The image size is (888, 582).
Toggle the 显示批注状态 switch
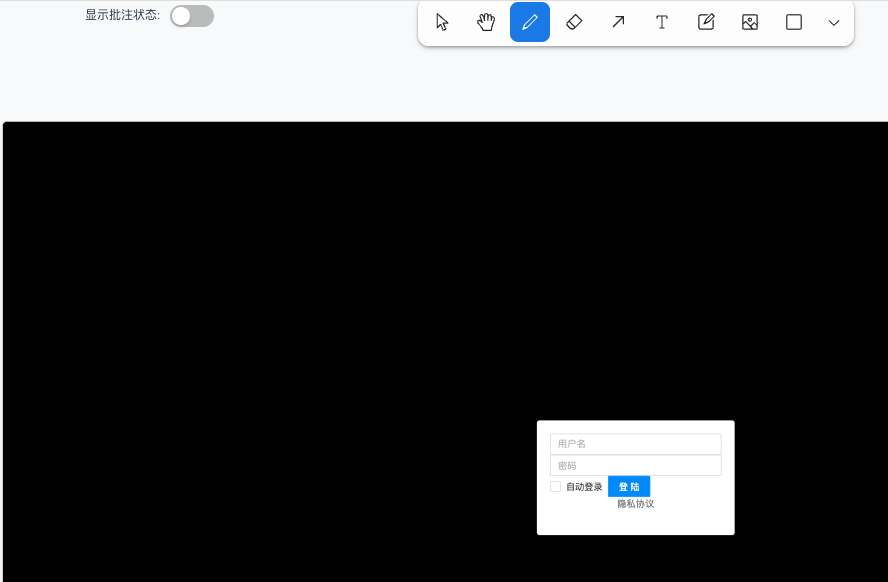(191, 16)
